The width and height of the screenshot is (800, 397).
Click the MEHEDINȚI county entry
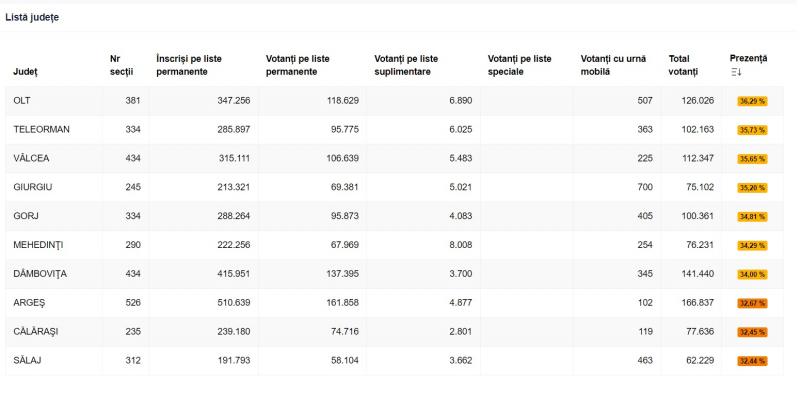coord(38,245)
